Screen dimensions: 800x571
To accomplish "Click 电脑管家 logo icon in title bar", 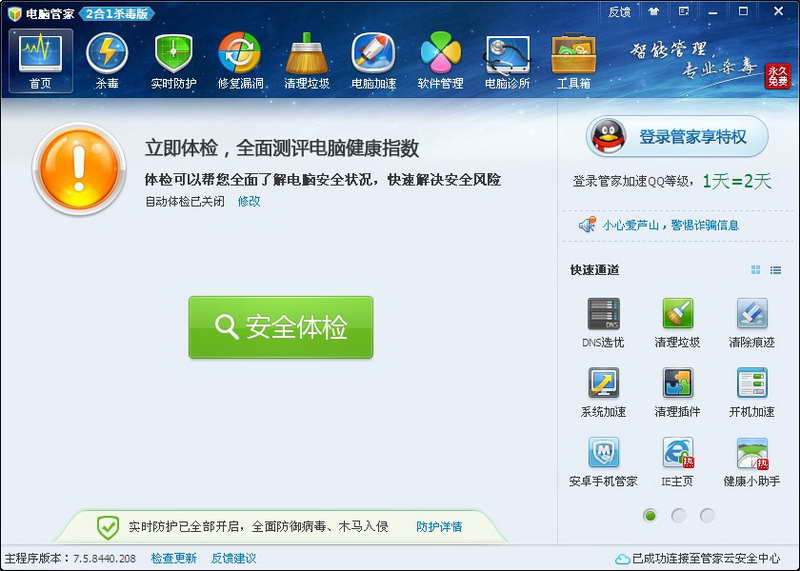I will tap(15, 13).
